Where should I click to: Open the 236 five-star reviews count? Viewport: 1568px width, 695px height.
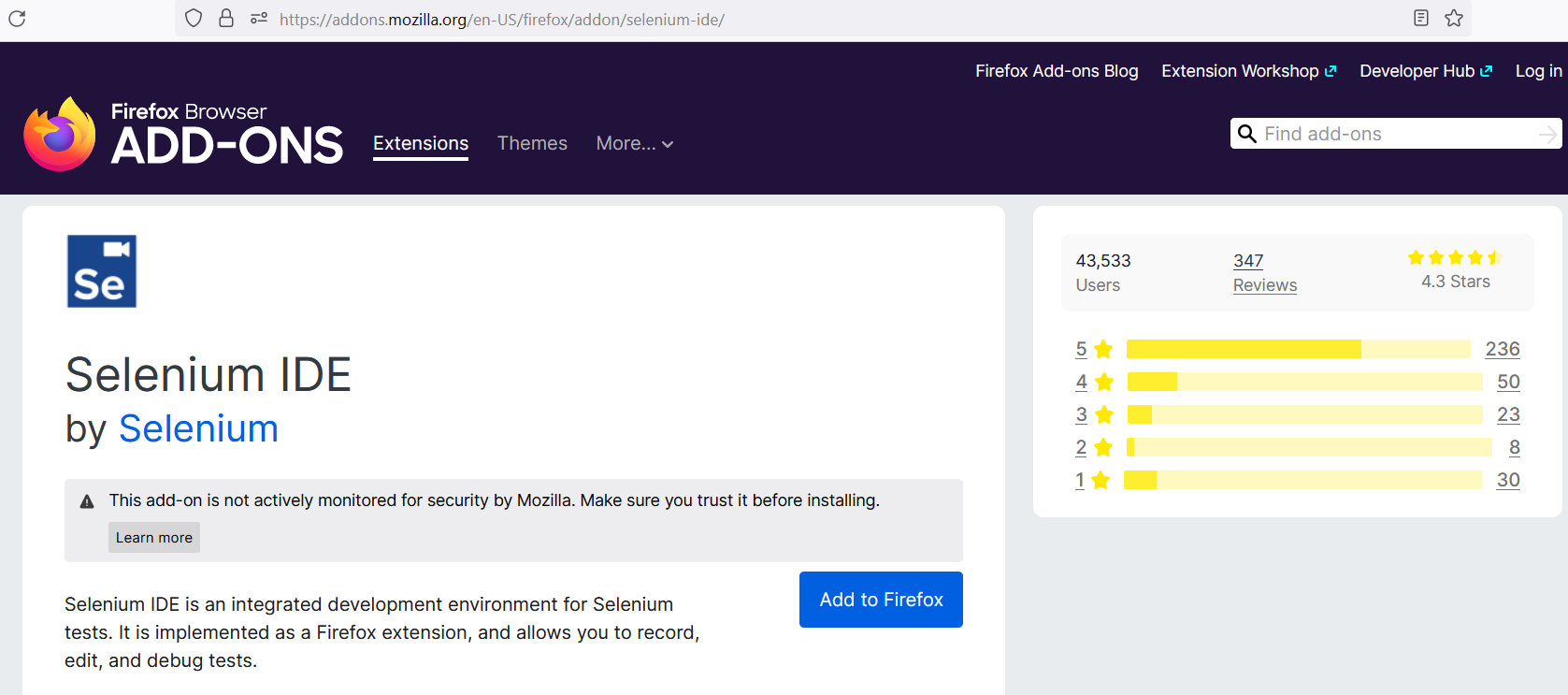point(1503,349)
